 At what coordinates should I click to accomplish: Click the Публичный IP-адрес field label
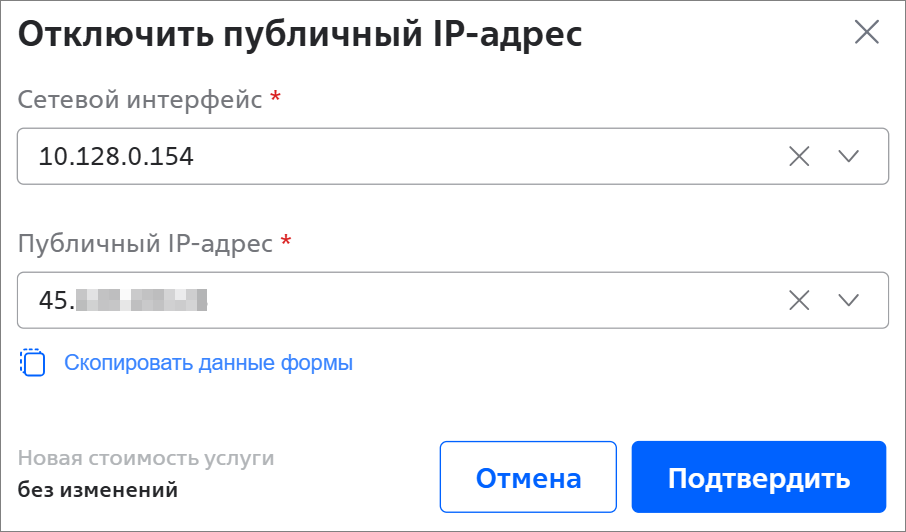click(x=145, y=244)
